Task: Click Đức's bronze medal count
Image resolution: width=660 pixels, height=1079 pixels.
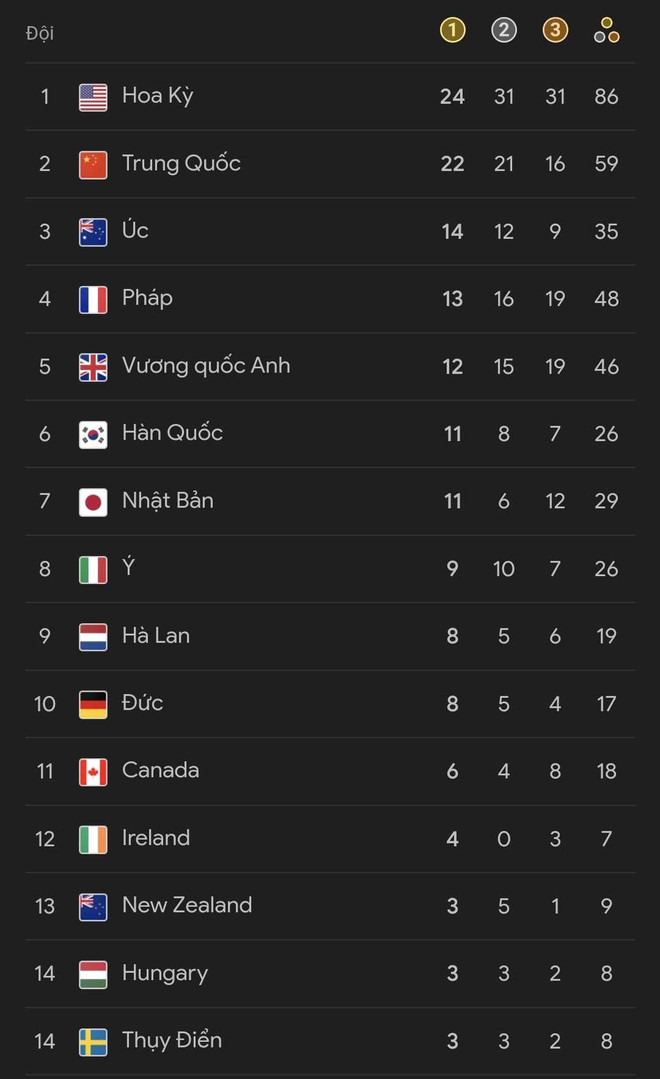Action: click(555, 703)
